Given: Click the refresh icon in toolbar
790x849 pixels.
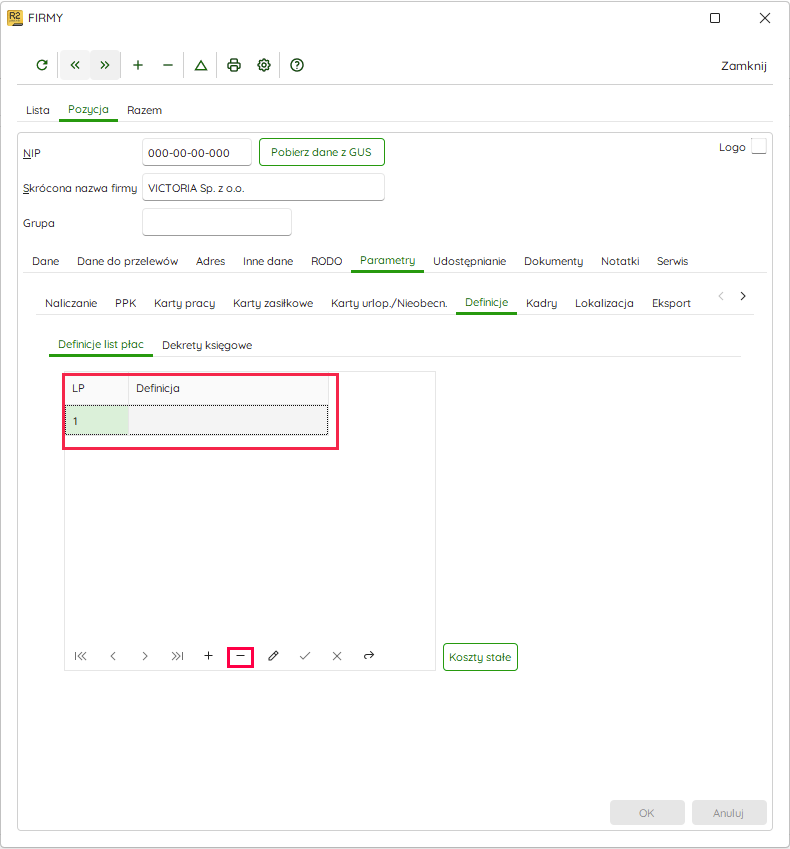Looking at the screenshot, I should coord(42,66).
